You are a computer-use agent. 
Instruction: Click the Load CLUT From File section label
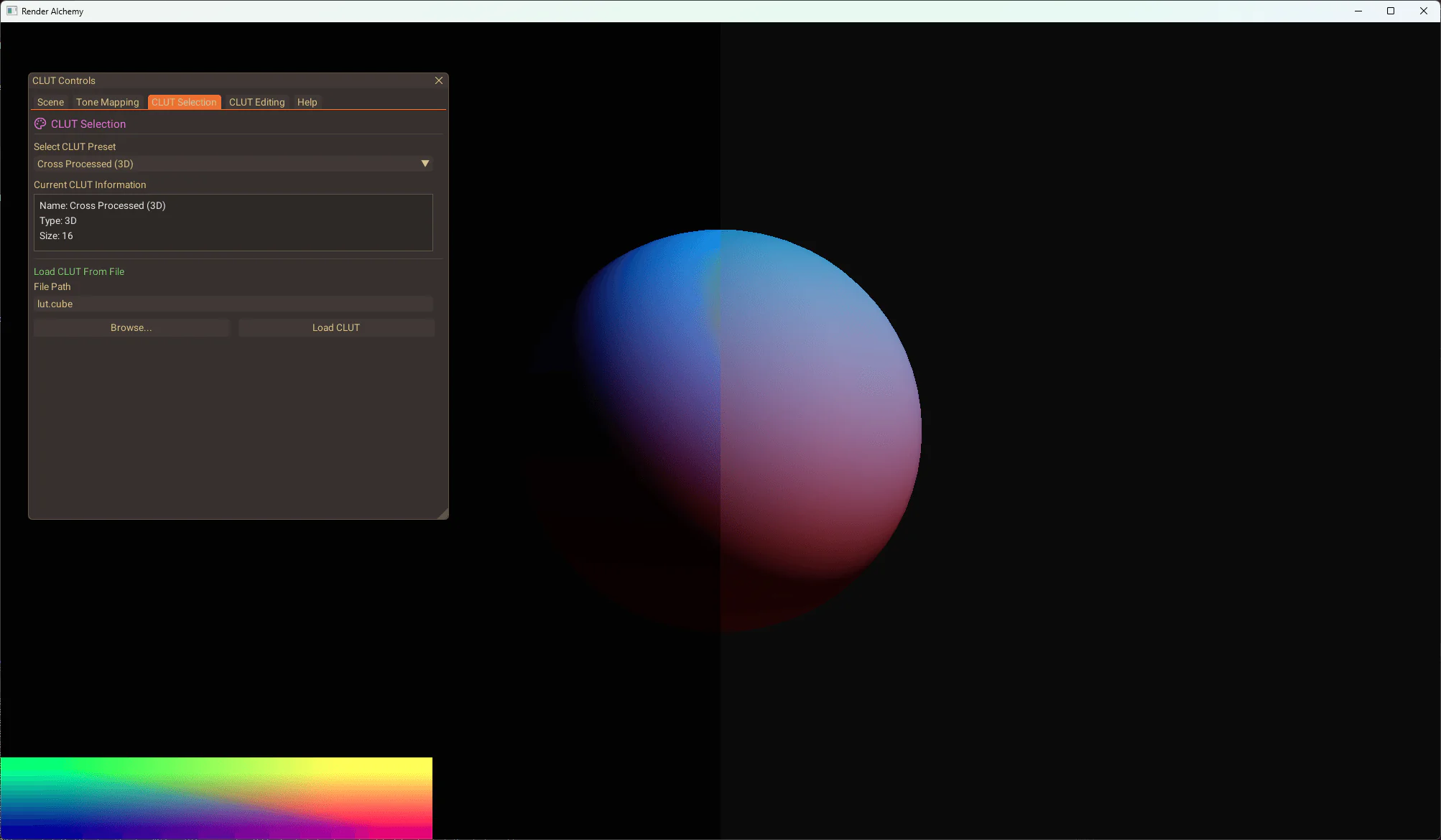[79, 271]
